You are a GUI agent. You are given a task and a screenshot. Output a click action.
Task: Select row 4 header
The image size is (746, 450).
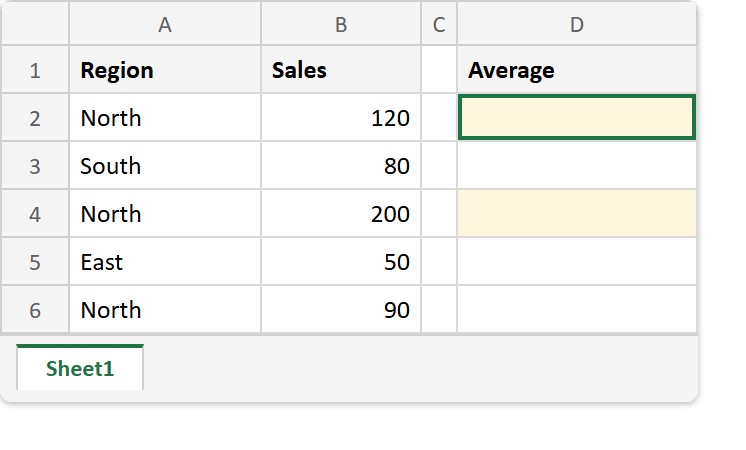tap(35, 214)
